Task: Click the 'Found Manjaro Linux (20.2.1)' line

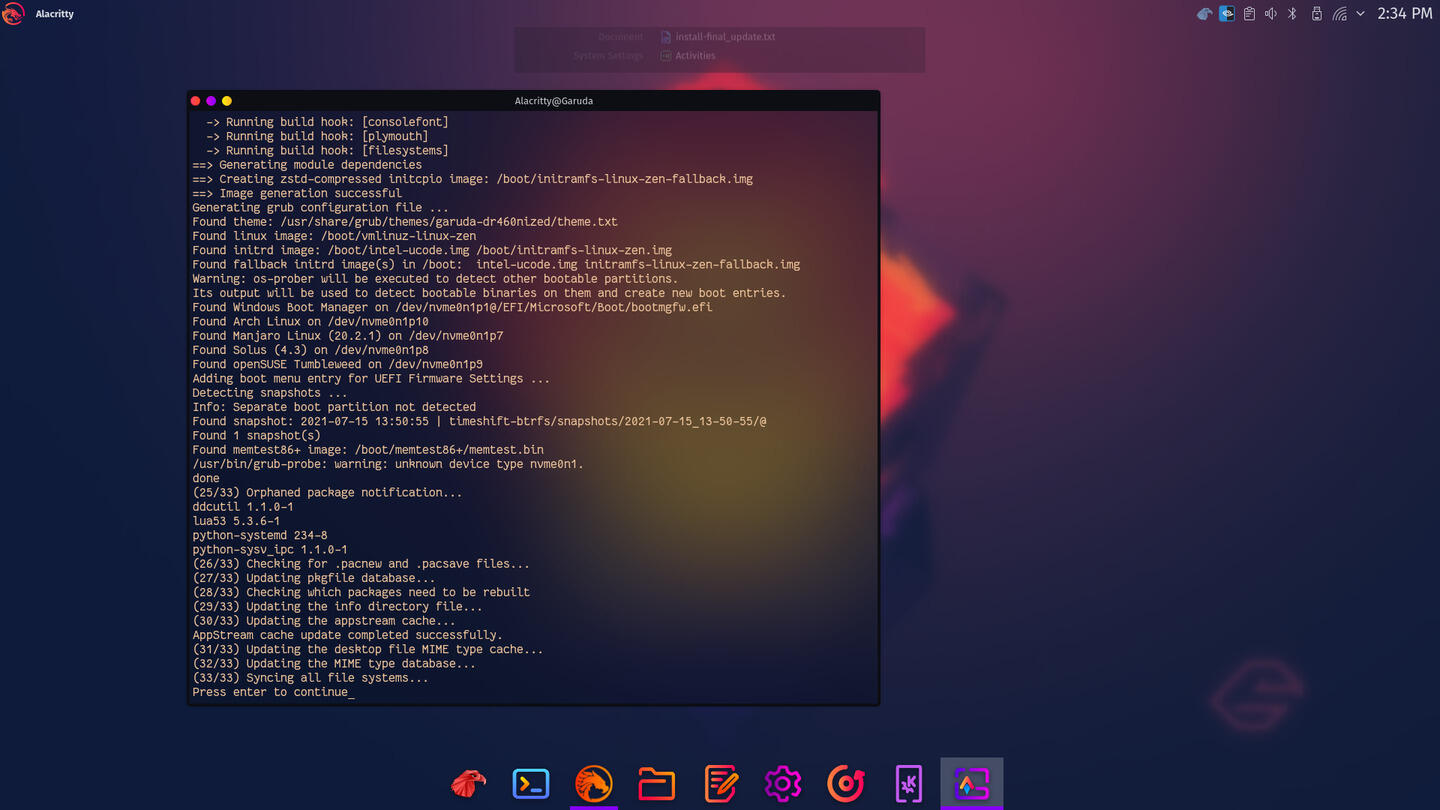Action: [x=347, y=336]
